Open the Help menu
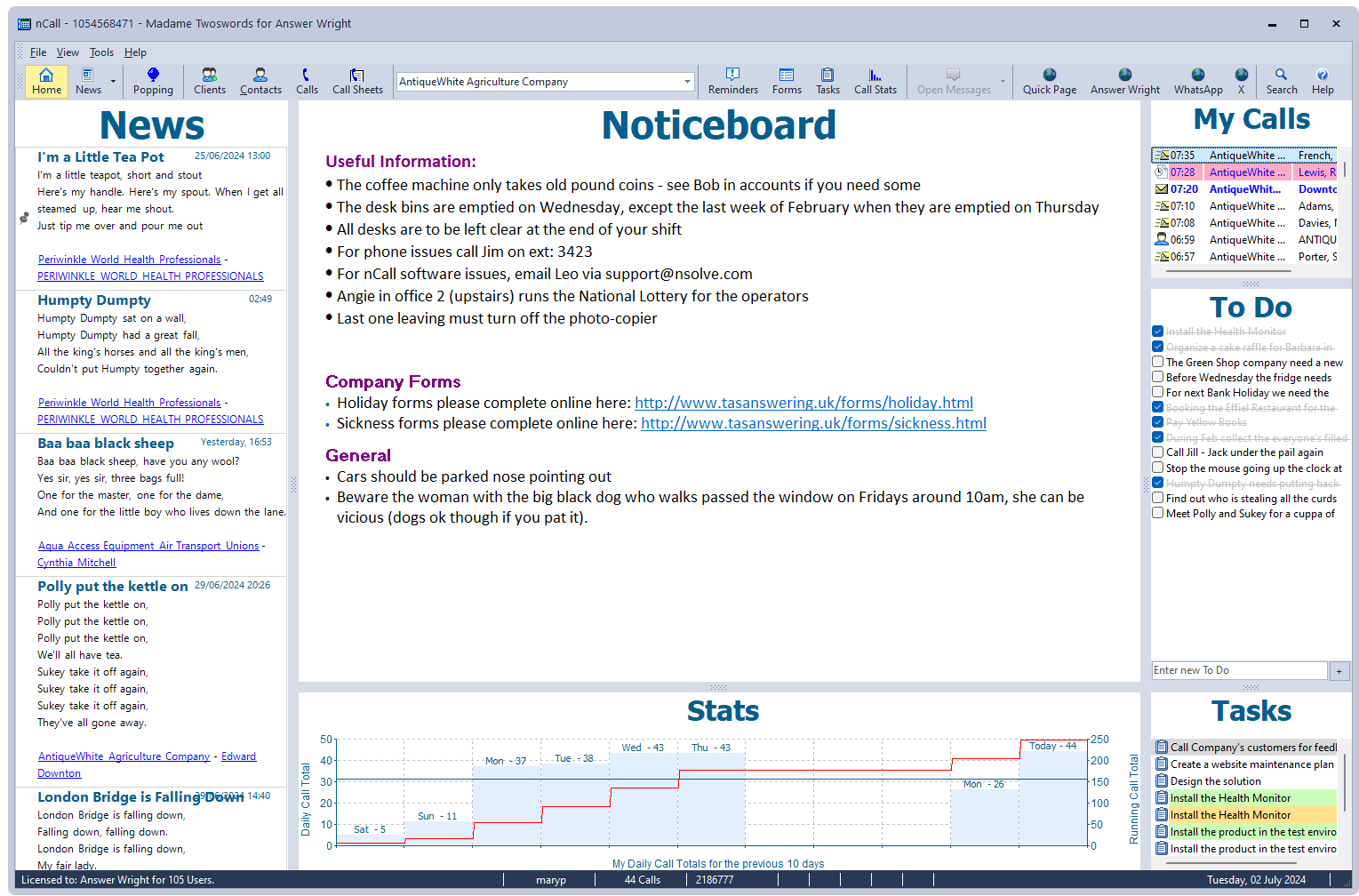 click(x=135, y=52)
